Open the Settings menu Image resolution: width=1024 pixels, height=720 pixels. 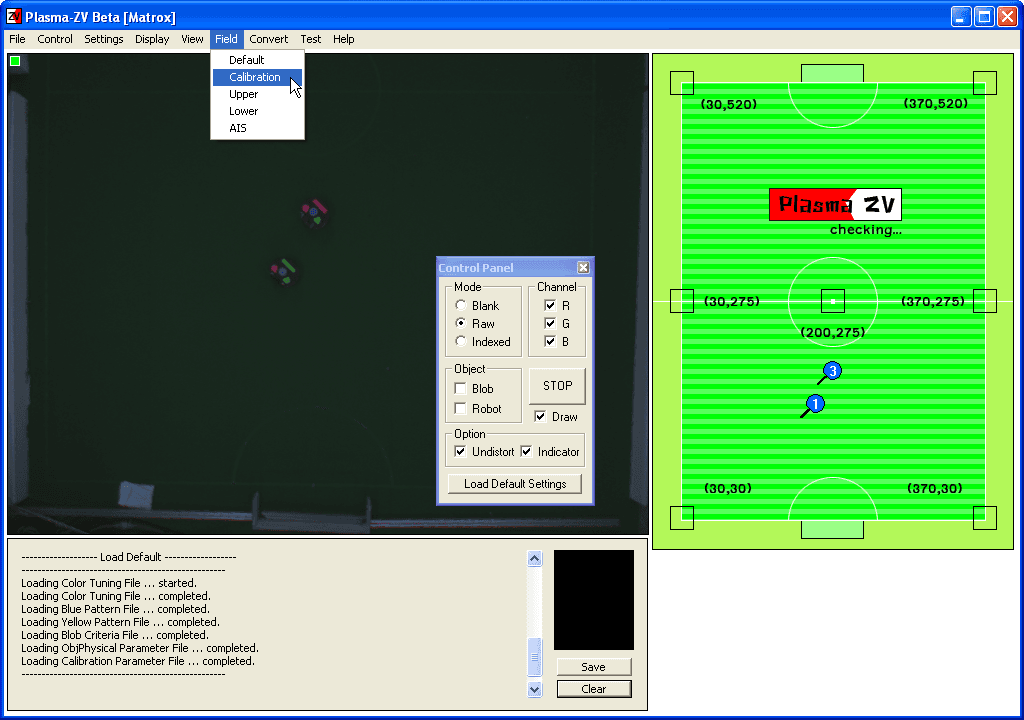(103, 39)
